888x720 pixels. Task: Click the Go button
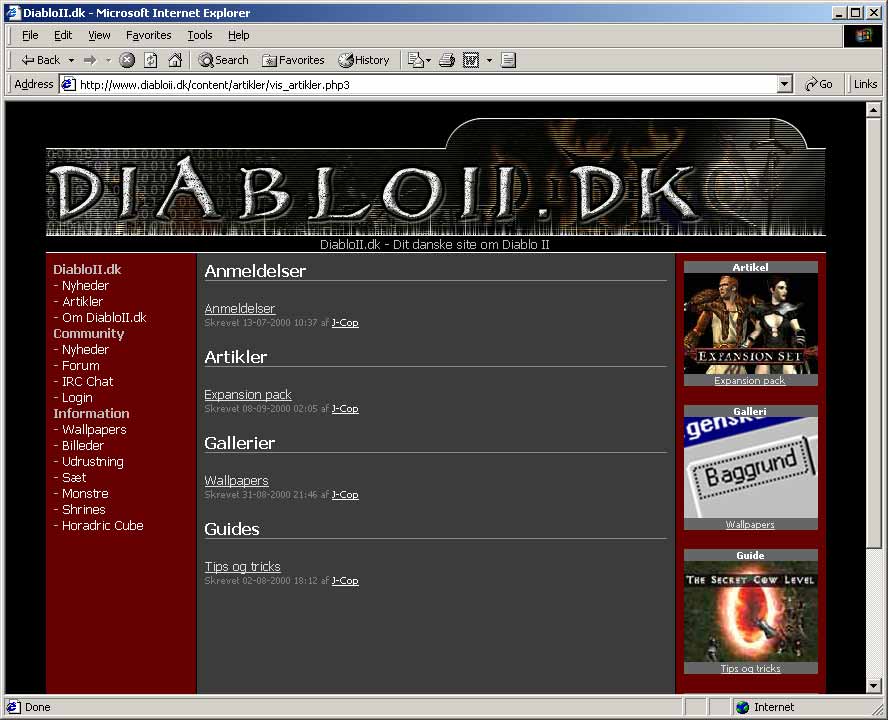819,84
